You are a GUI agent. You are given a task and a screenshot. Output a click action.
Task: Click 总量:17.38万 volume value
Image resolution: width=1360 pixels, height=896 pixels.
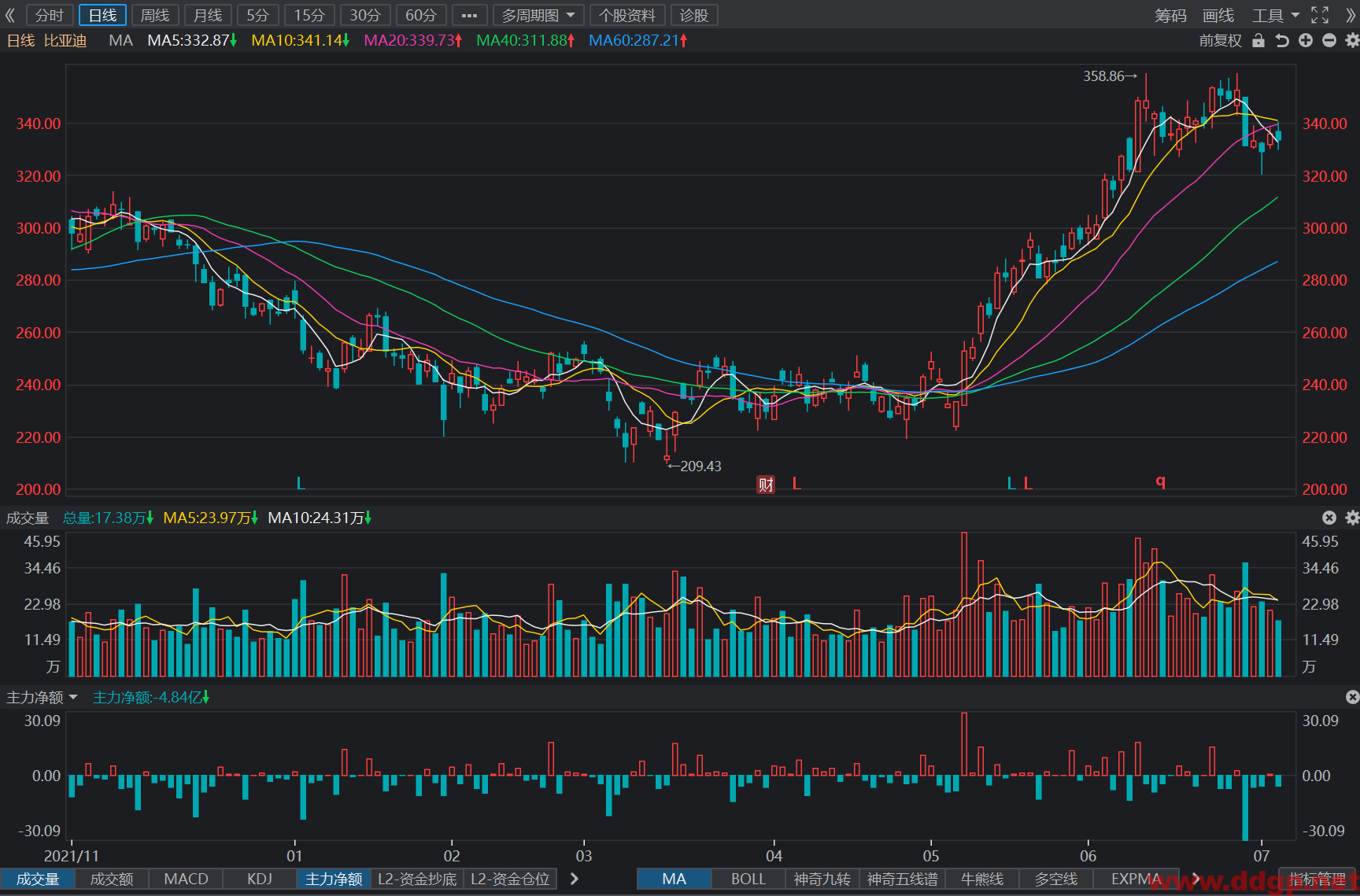point(108,518)
